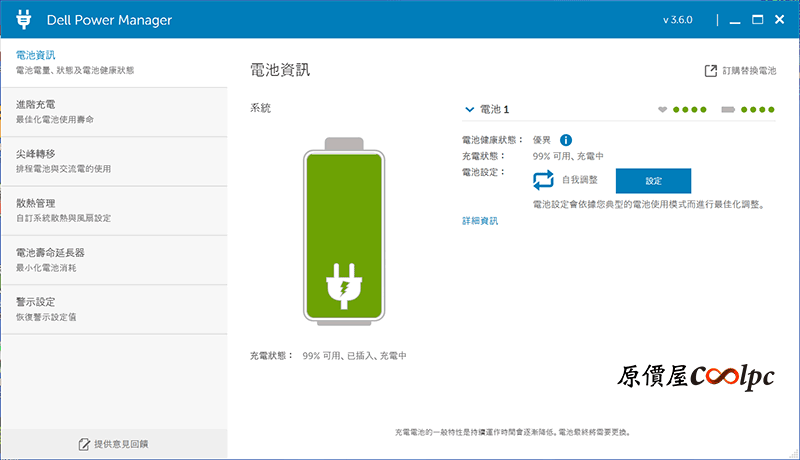Open the 電池資訊 section in sidebar
Viewport: 800px width, 460px height.
pyautogui.click(x=114, y=63)
